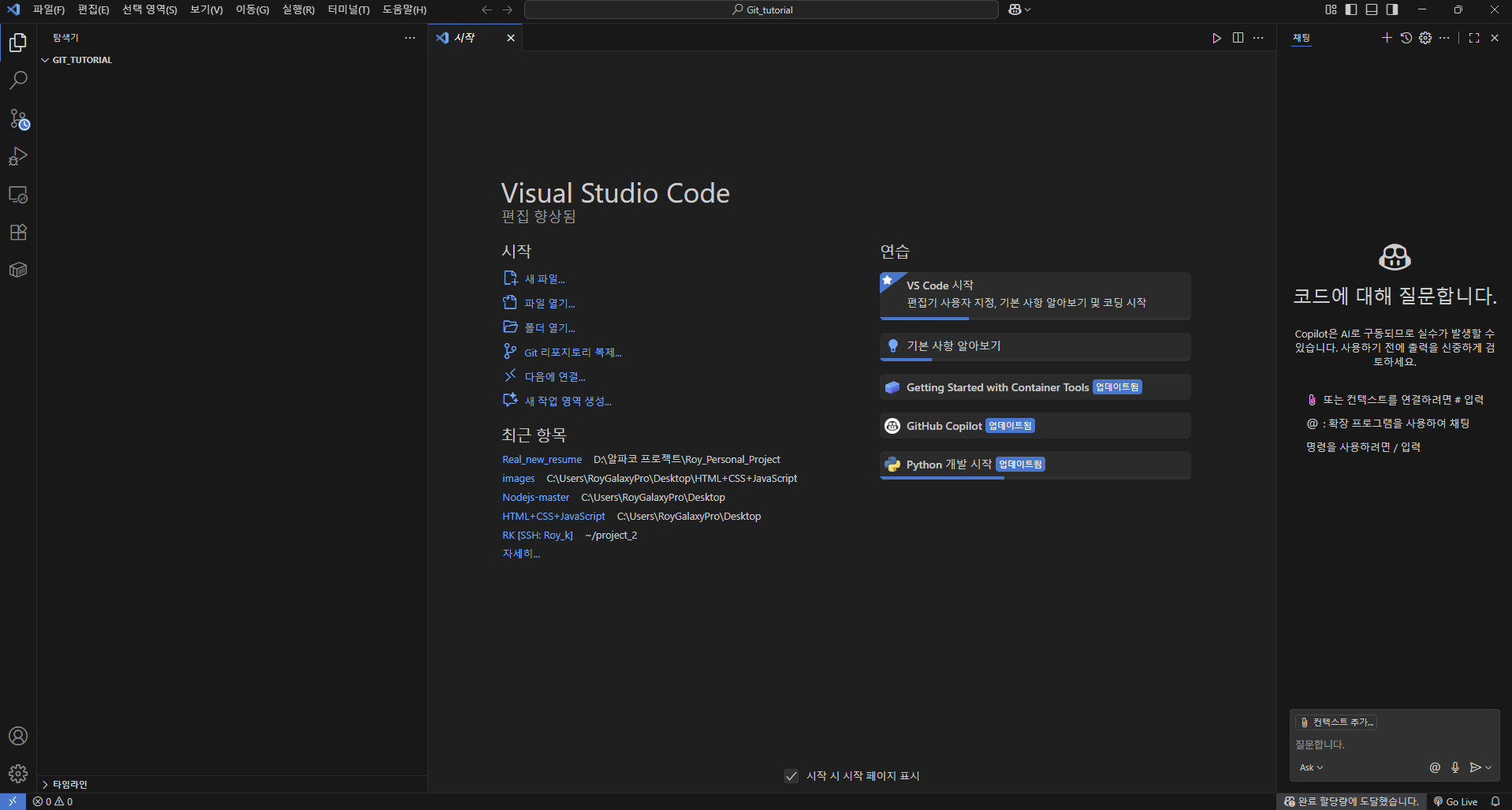Open chat panel more actions ellipsis
This screenshot has height=810, width=1512.
(1444, 38)
